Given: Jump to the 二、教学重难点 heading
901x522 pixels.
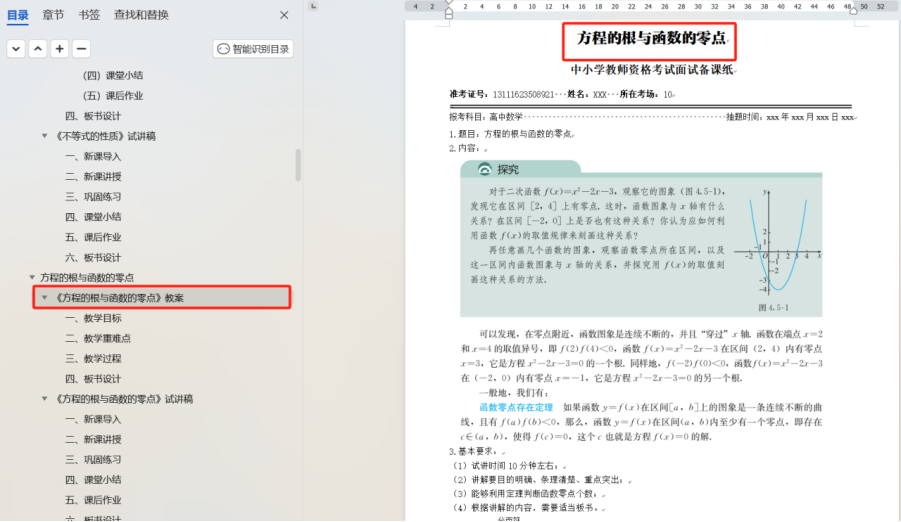Looking at the screenshot, I should pos(98,338).
